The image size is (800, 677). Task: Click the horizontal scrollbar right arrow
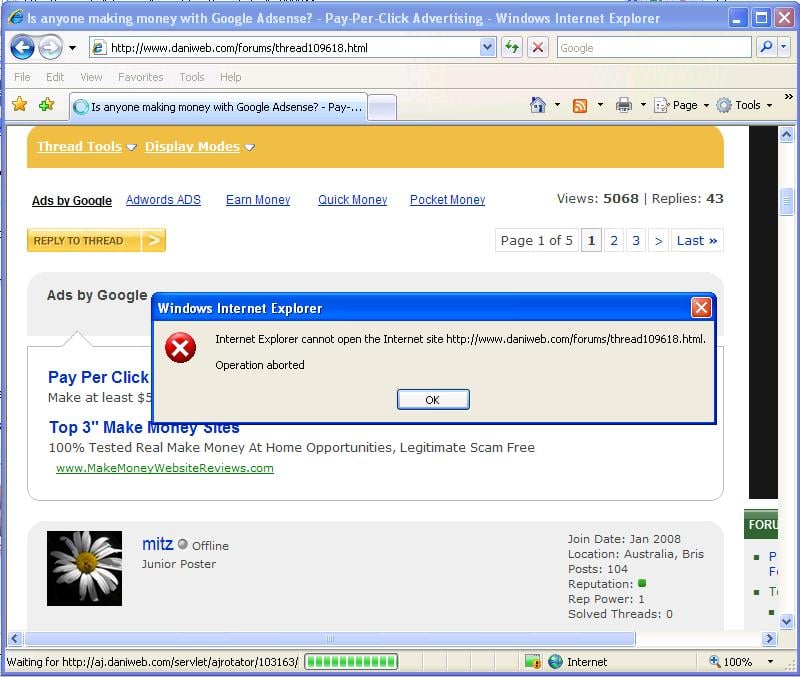(x=769, y=638)
